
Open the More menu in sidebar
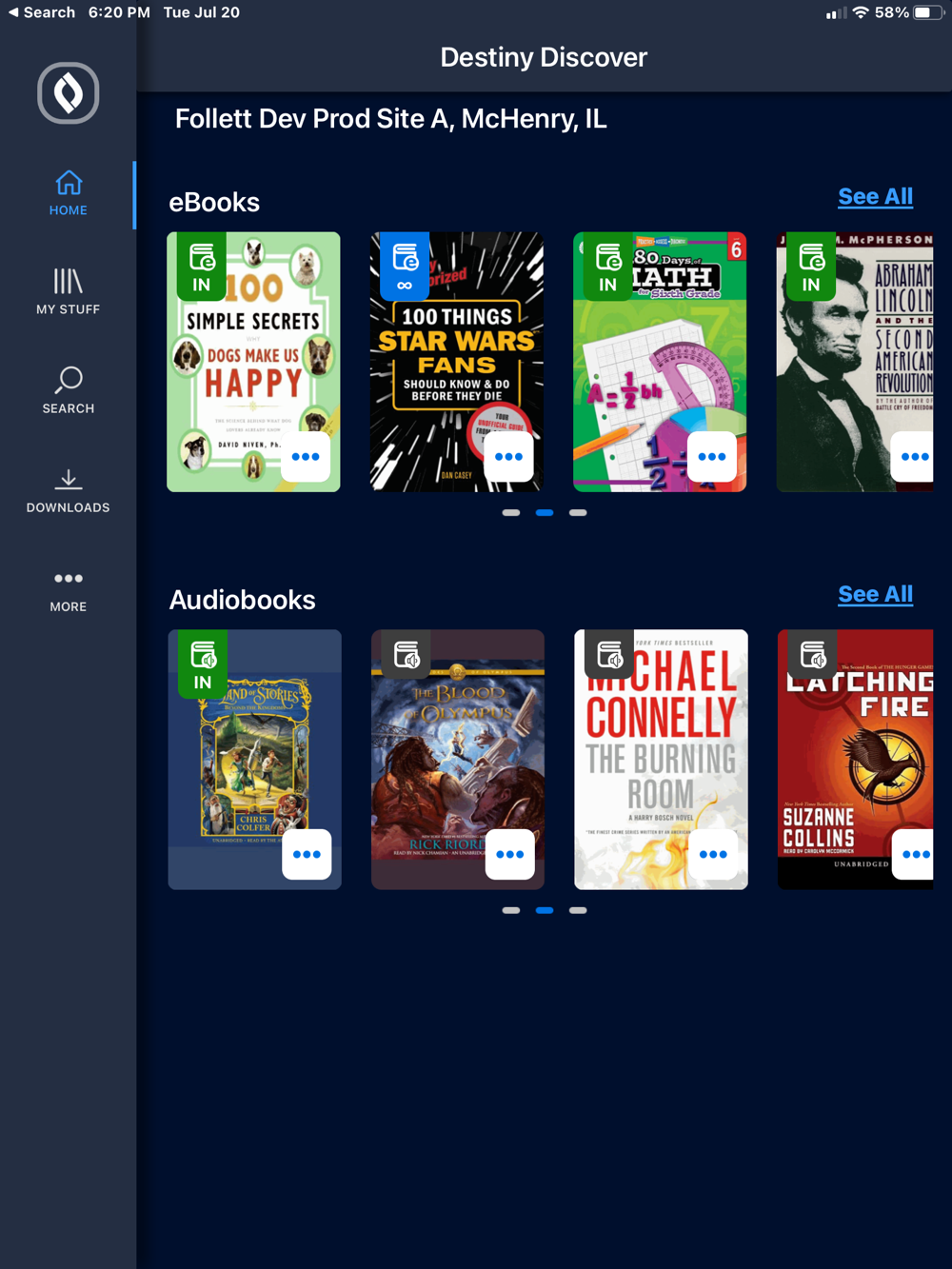point(68,590)
